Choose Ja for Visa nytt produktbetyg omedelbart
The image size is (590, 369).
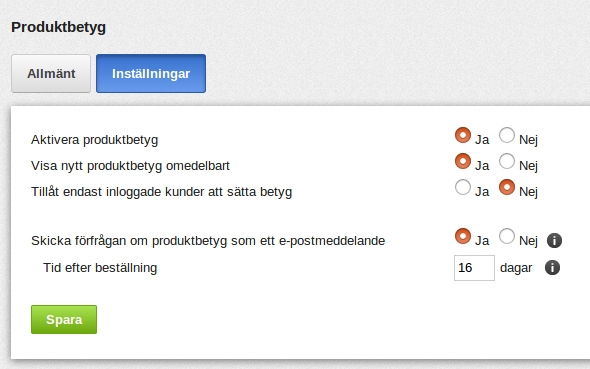pos(463,161)
